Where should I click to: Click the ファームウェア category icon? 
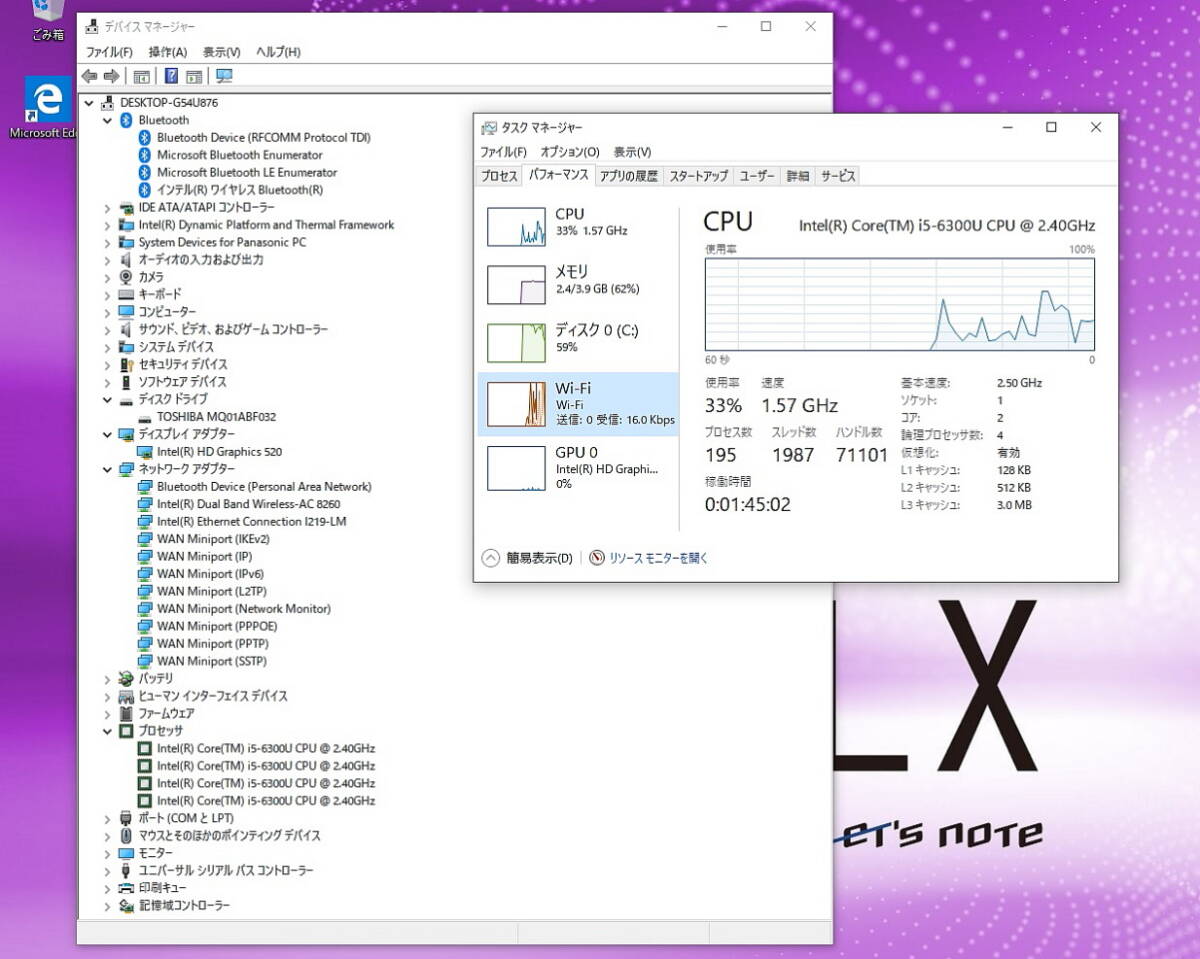click(126, 713)
